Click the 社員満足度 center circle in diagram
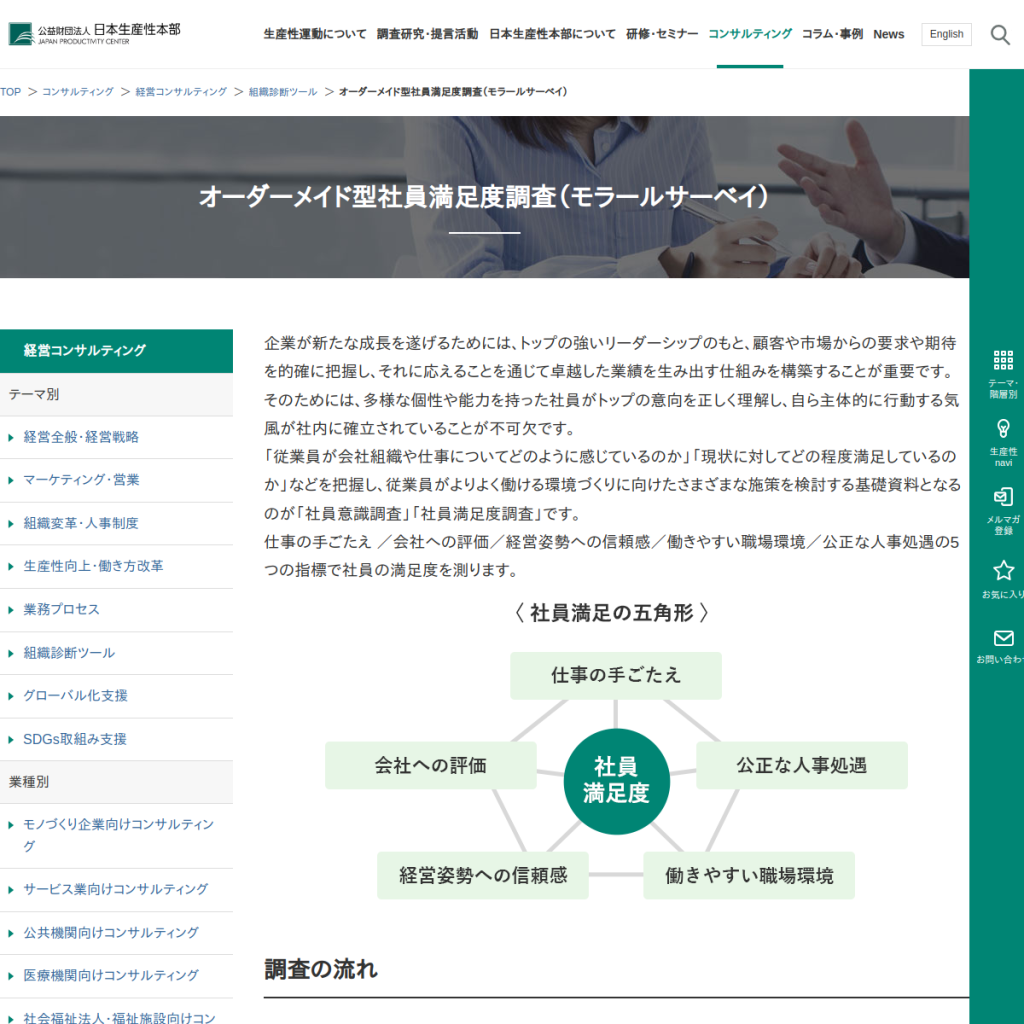1024x1024 pixels. (616, 781)
